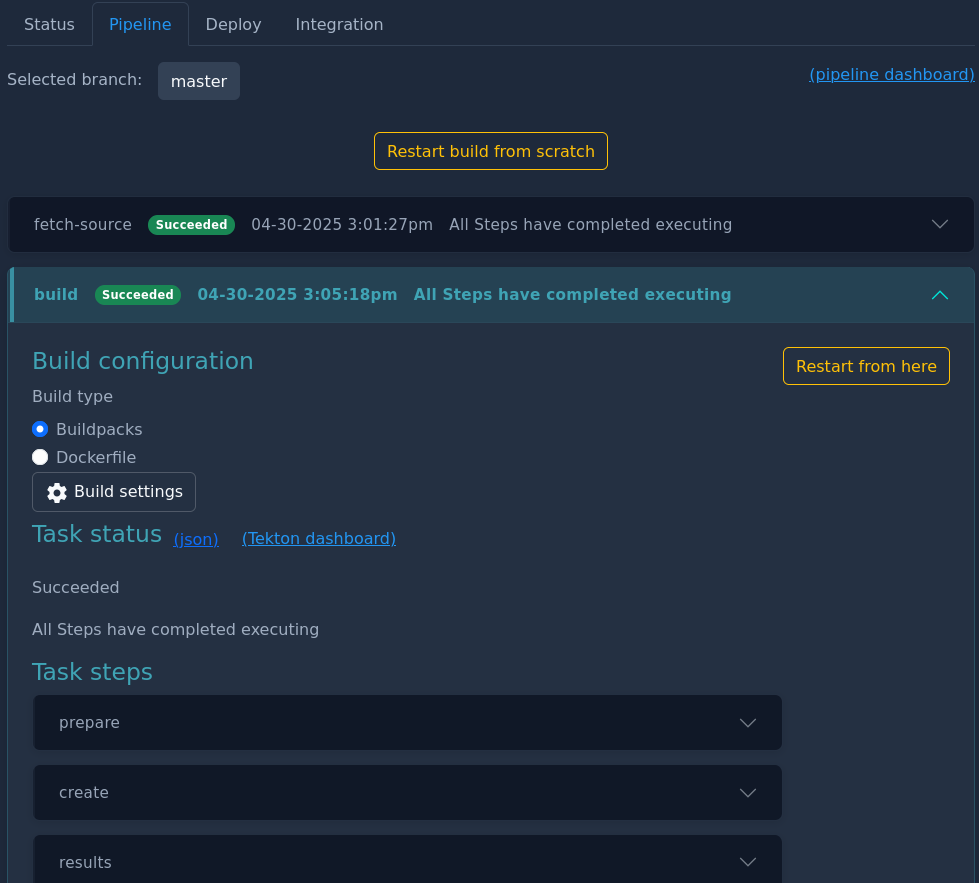Open Build settings
This screenshot has width=979, height=883.
[114, 492]
